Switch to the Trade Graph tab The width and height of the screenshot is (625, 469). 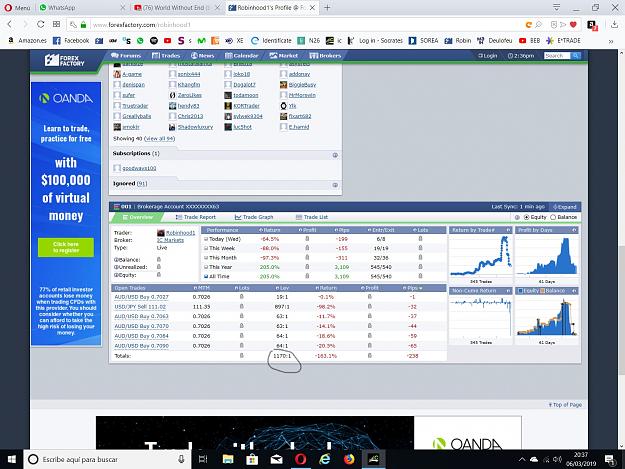254,217
